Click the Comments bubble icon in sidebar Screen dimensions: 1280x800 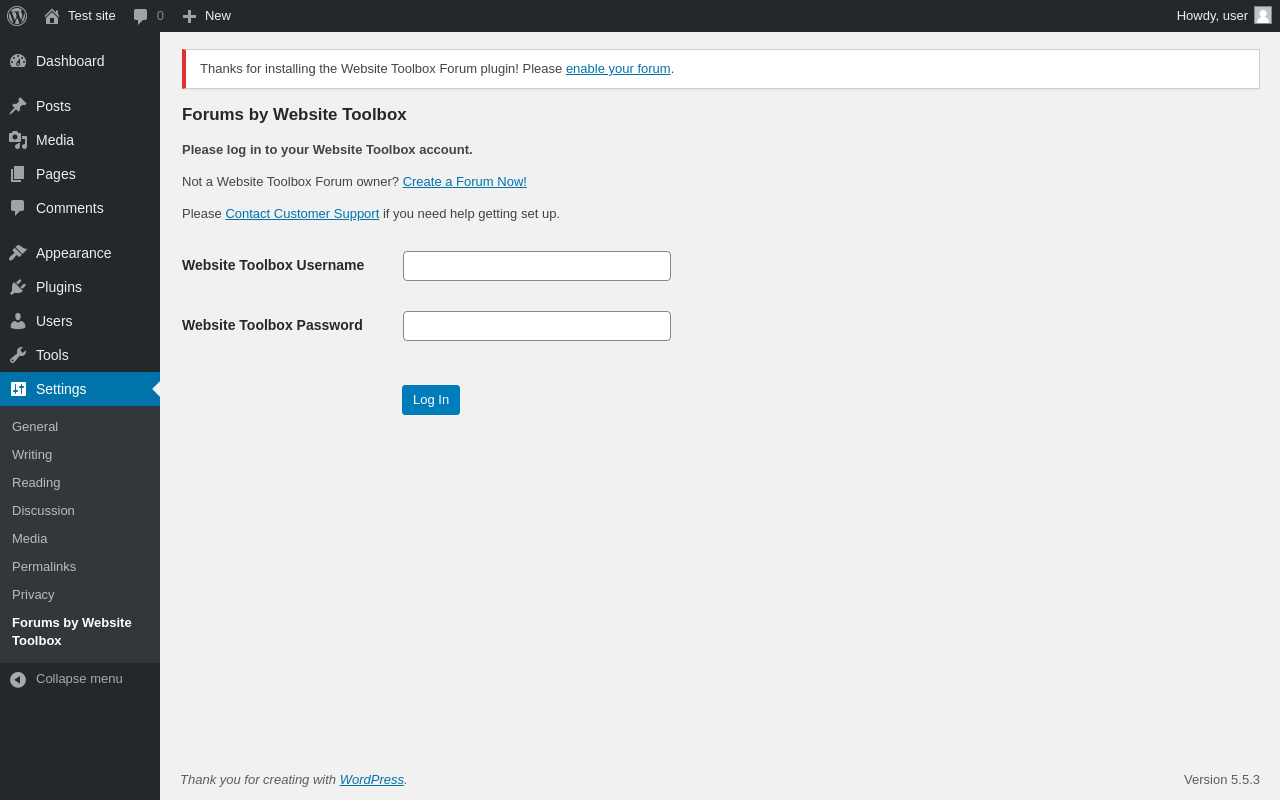(18, 208)
